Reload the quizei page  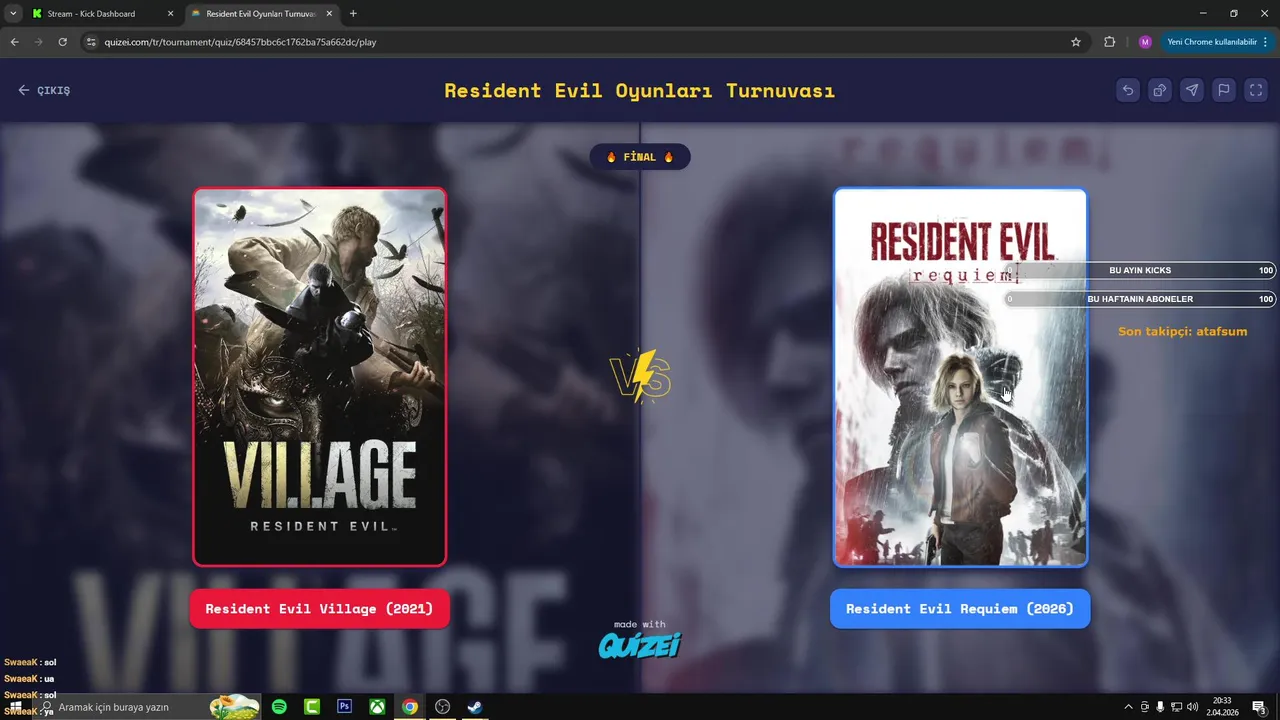pos(62,42)
